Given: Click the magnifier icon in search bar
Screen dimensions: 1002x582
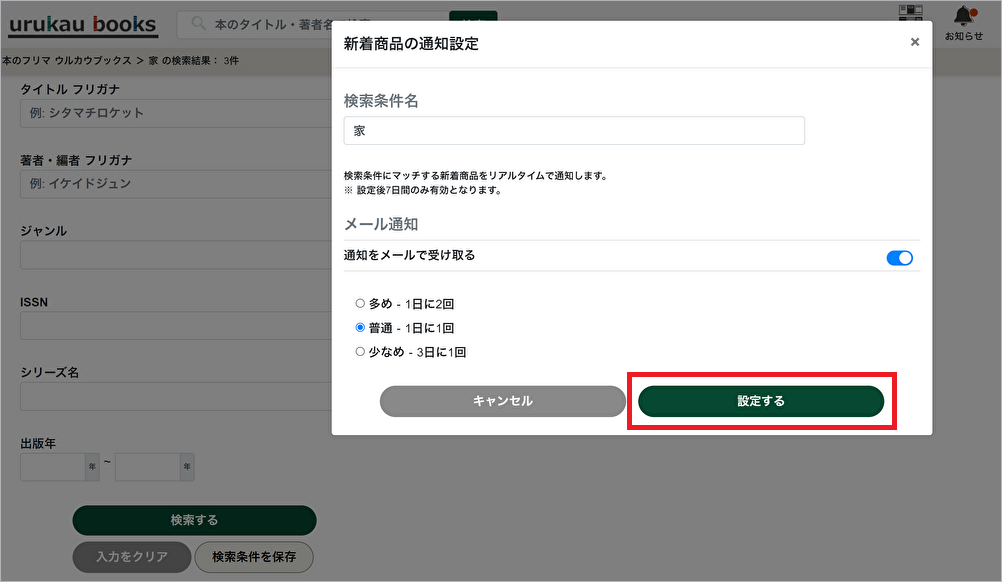Looking at the screenshot, I should 198,24.
